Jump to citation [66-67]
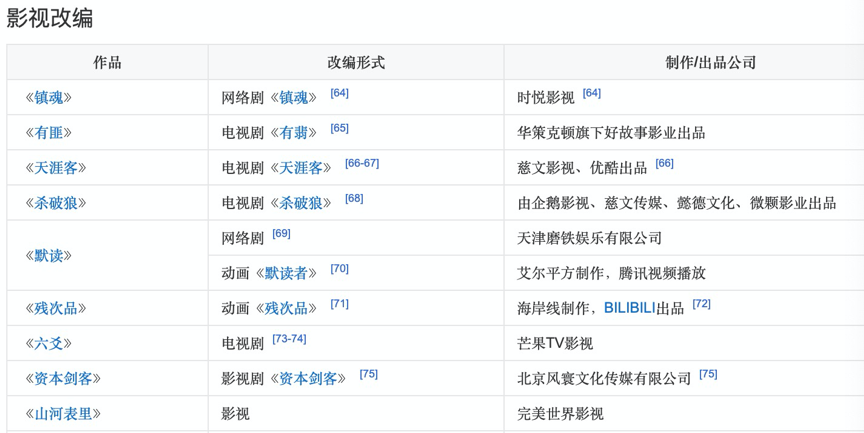The width and height of the screenshot is (864, 433). click(362, 164)
